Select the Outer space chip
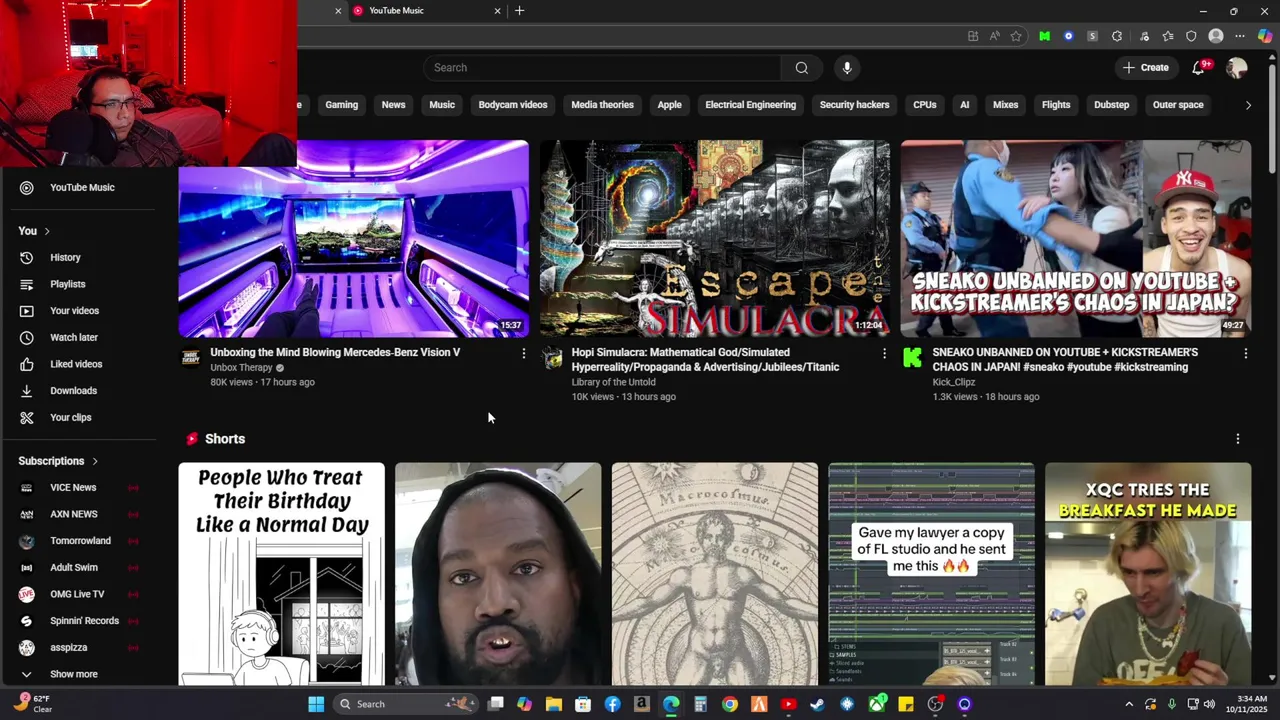This screenshot has height=720, width=1280. tap(1178, 105)
